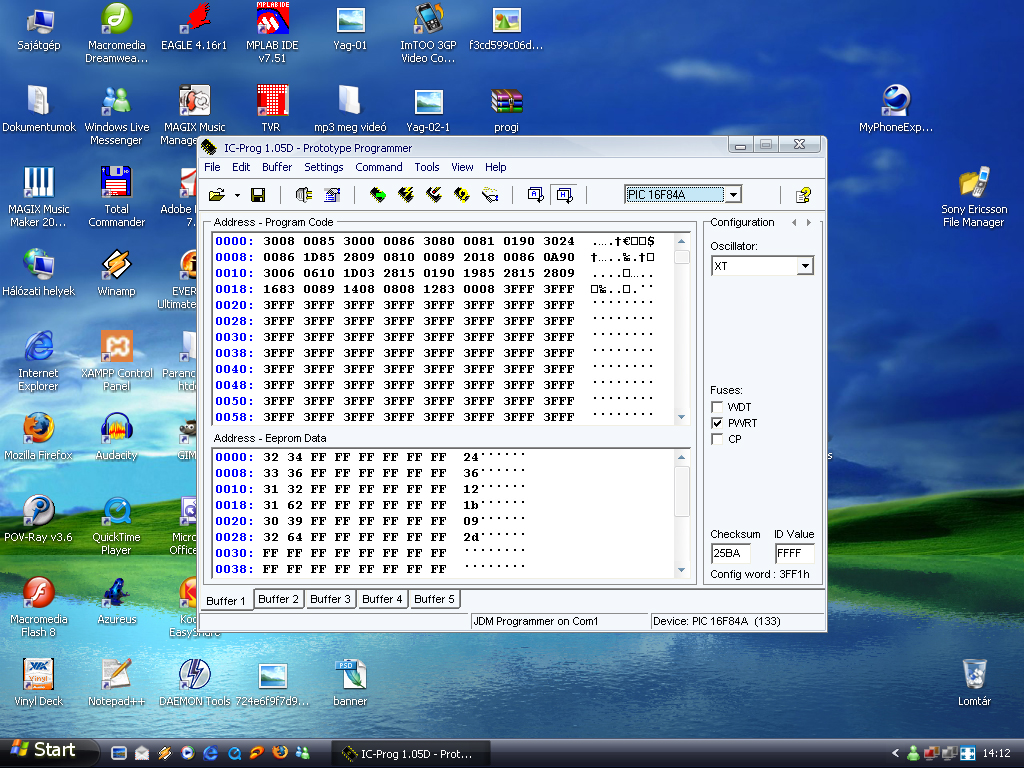This screenshot has width=1024, height=768.
Task: Switch to hex view icon
Action: (x=564, y=195)
